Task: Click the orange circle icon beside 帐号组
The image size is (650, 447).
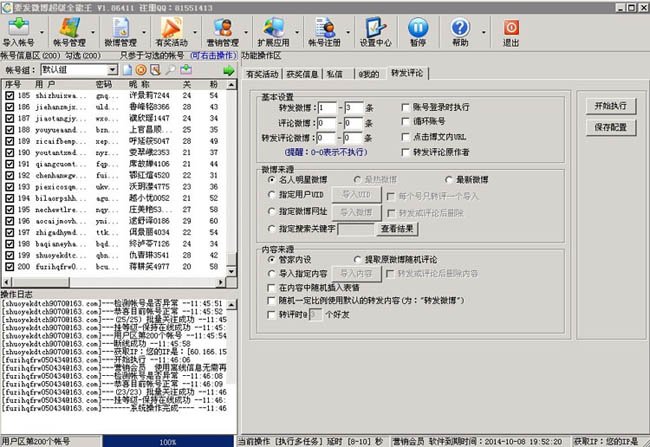Action: [x=141, y=70]
